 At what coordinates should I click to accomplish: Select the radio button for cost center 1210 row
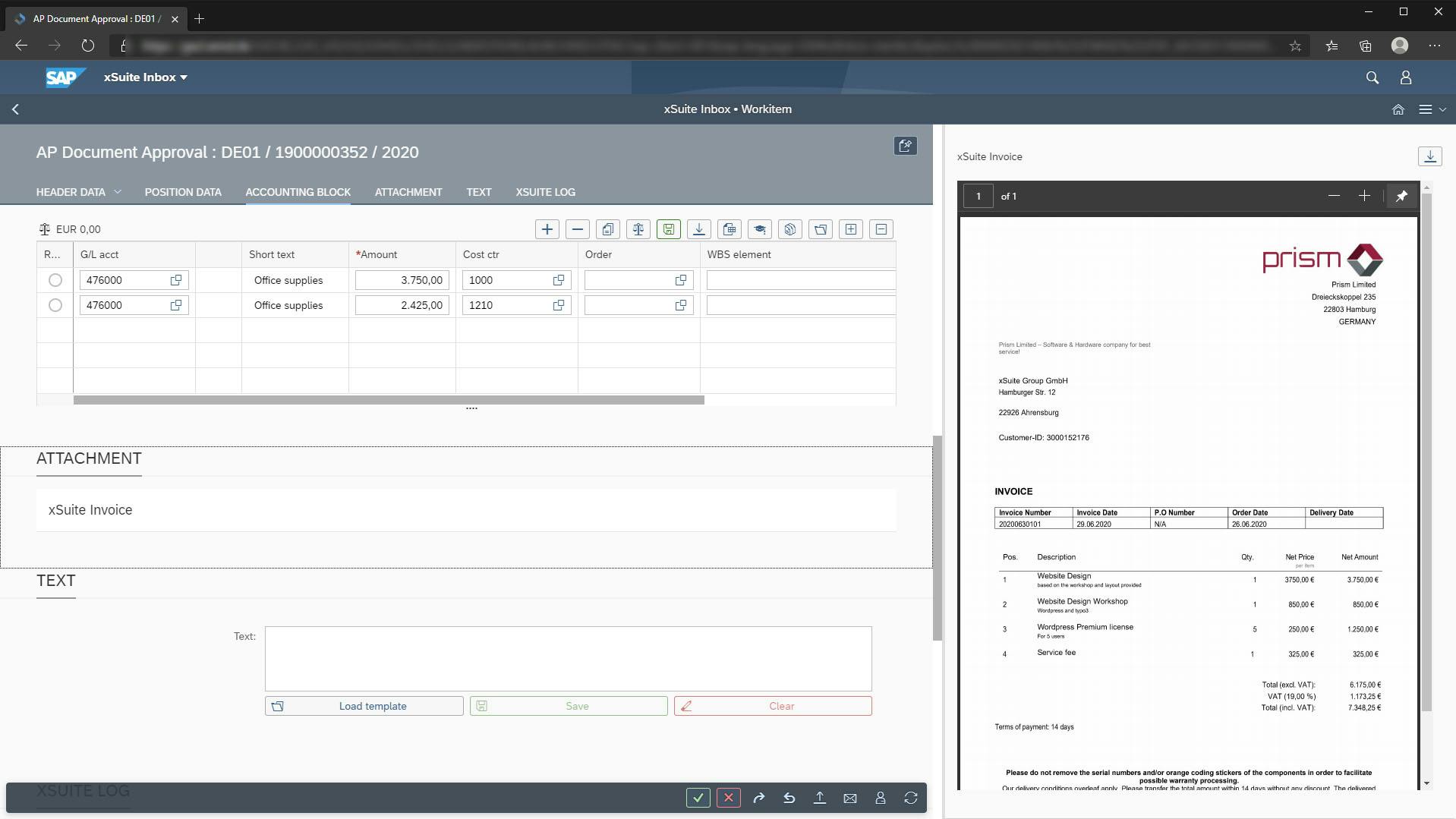click(55, 305)
